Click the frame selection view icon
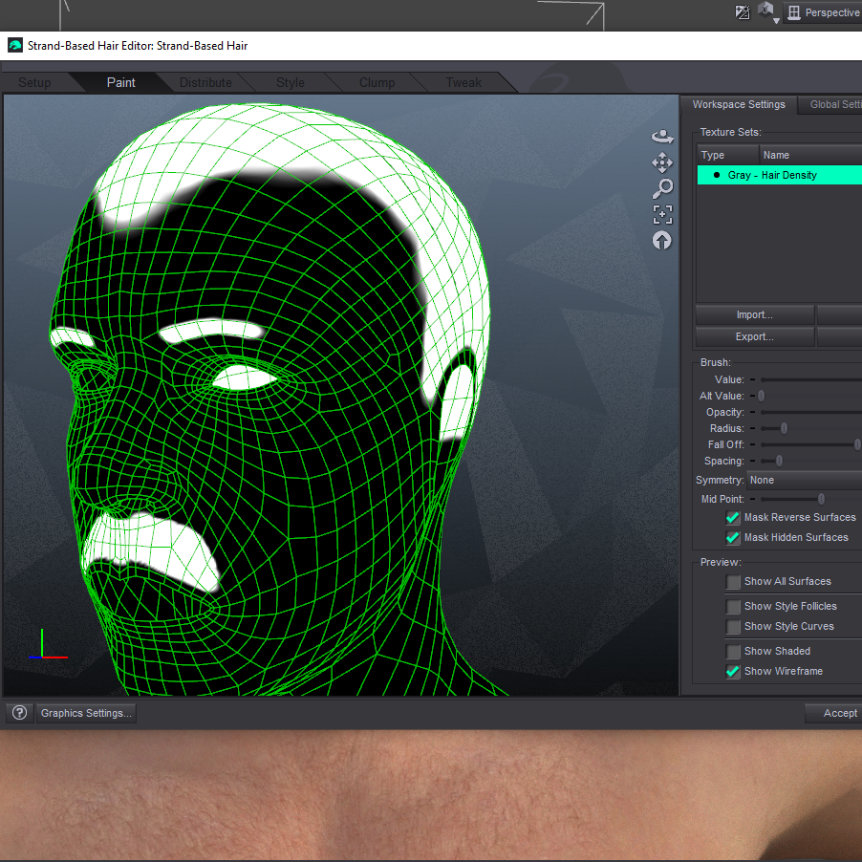 pyautogui.click(x=662, y=214)
